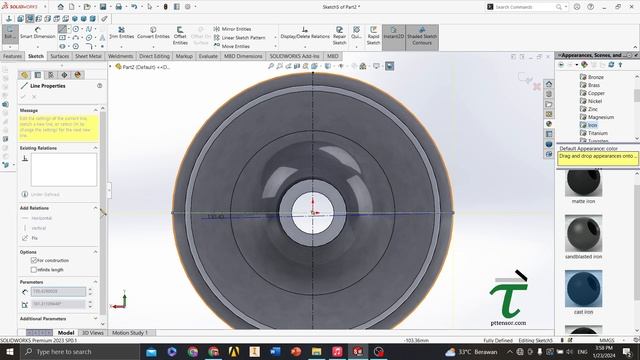
Task: Open the SOLIDWORKS logo menu arrow
Action: coord(45,7)
